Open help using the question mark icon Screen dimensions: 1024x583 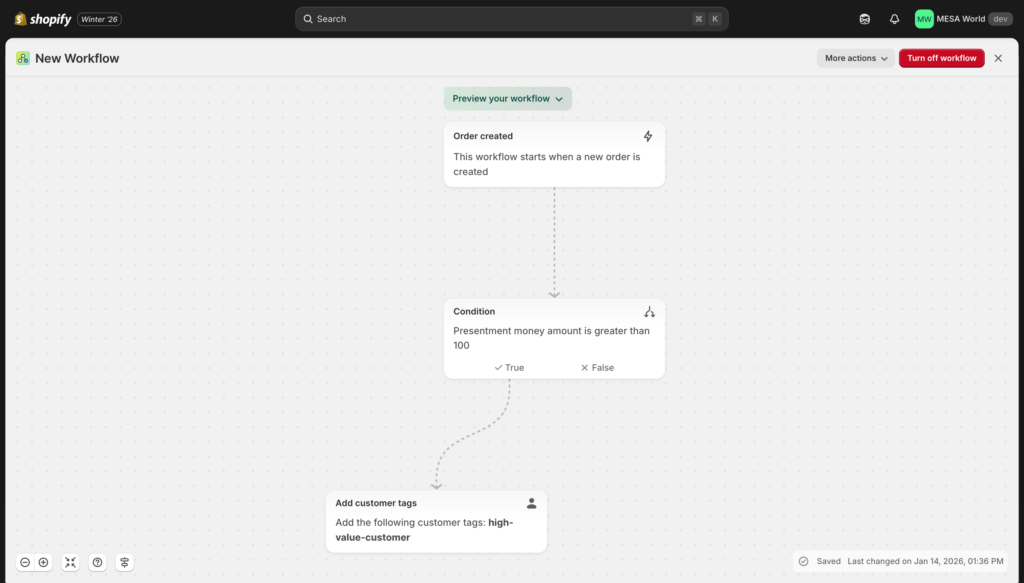[x=97, y=562]
